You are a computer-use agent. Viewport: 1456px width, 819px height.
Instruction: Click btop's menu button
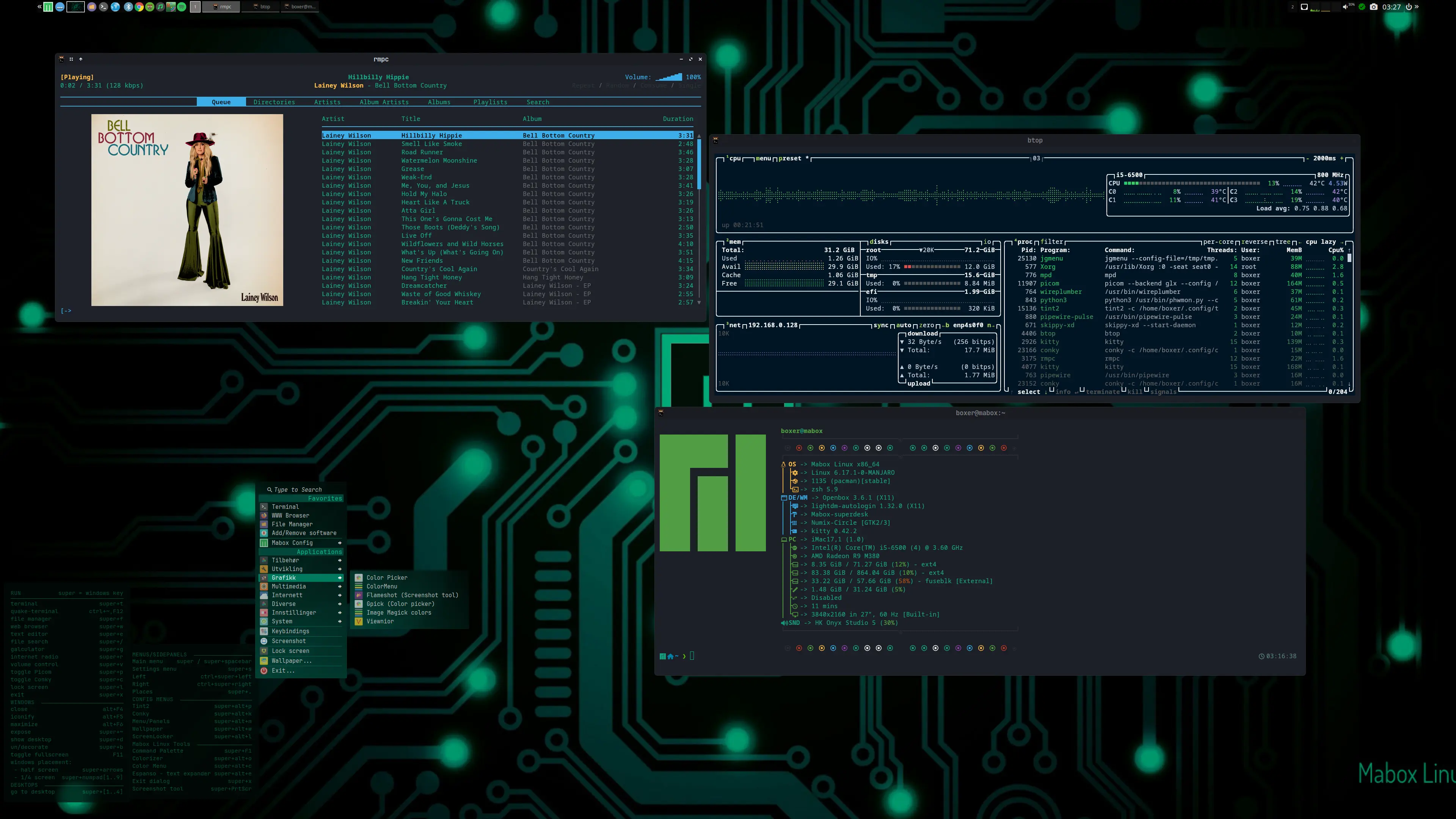[763, 158]
